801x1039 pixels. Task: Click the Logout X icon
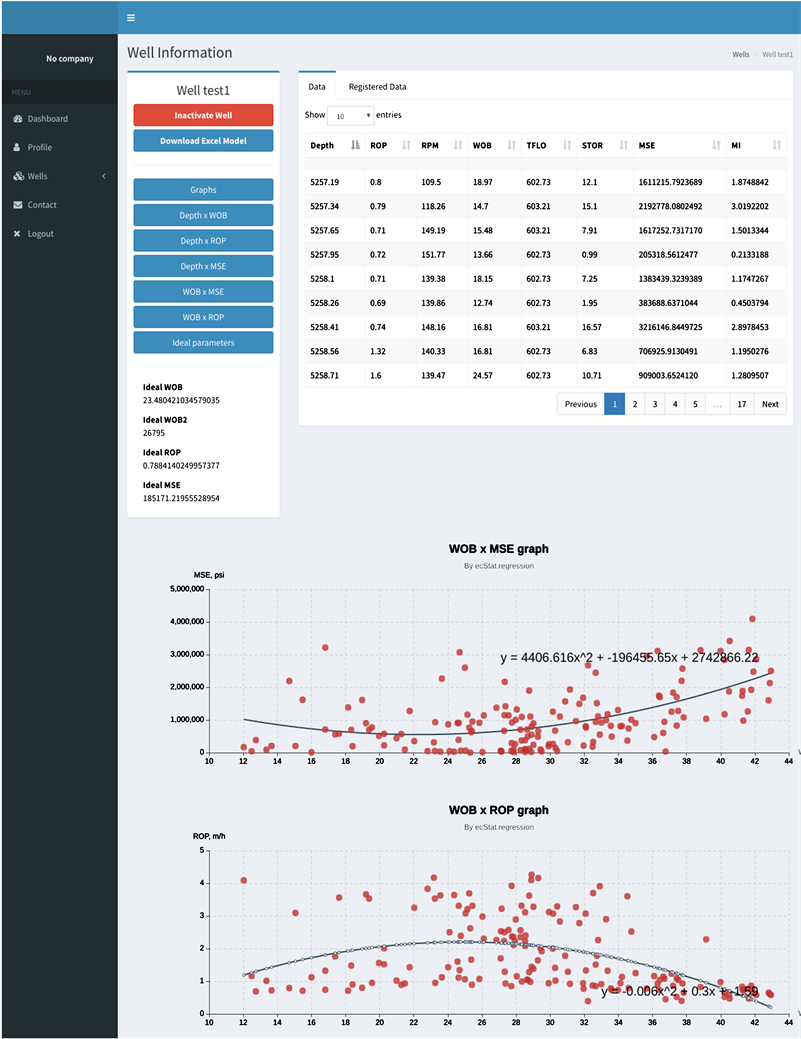17,234
